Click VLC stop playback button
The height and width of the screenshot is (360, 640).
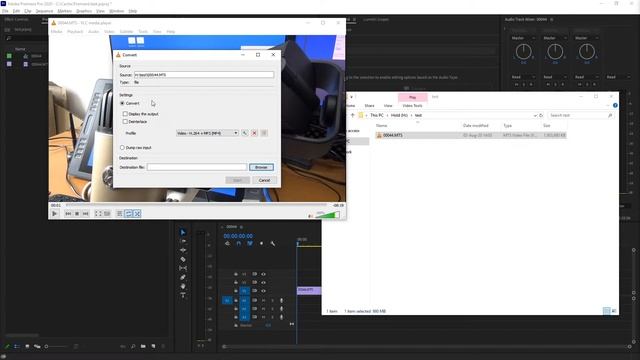point(77,213)
